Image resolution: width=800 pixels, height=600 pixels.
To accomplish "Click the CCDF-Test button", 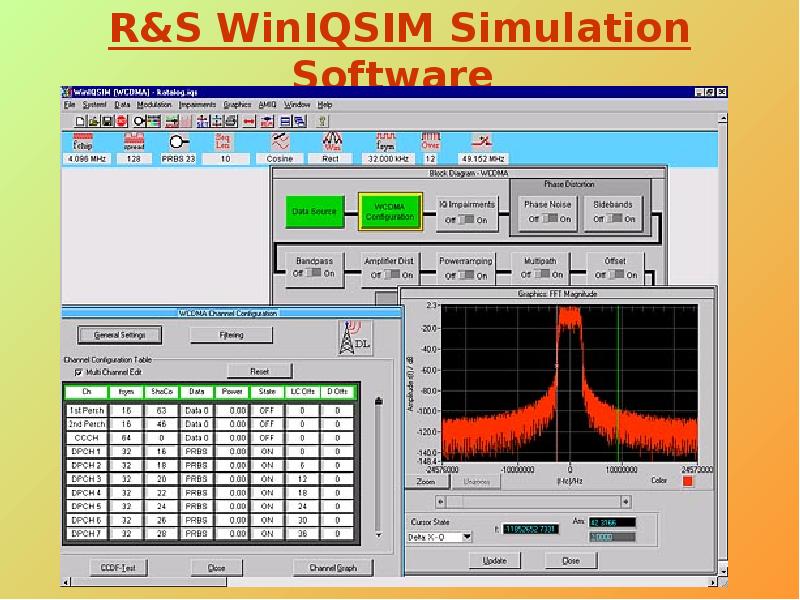I will 118,567.
